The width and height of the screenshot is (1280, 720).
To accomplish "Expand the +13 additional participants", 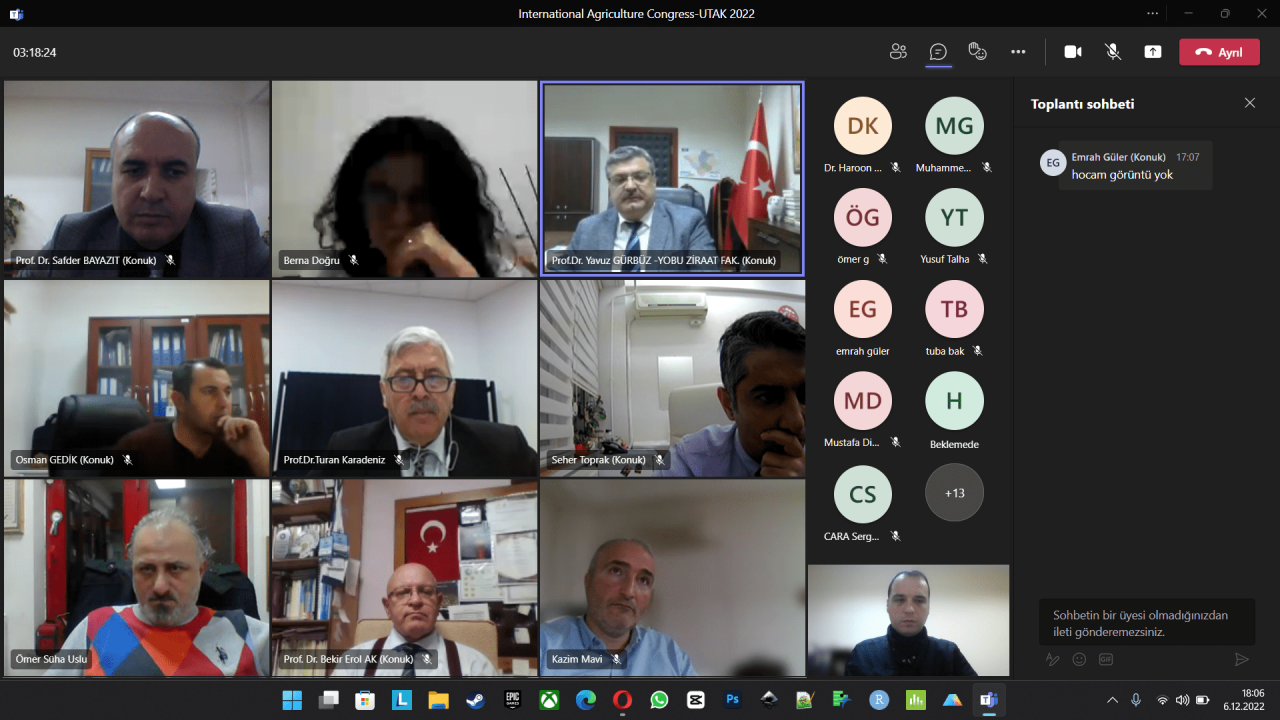I will pos(954,492).
